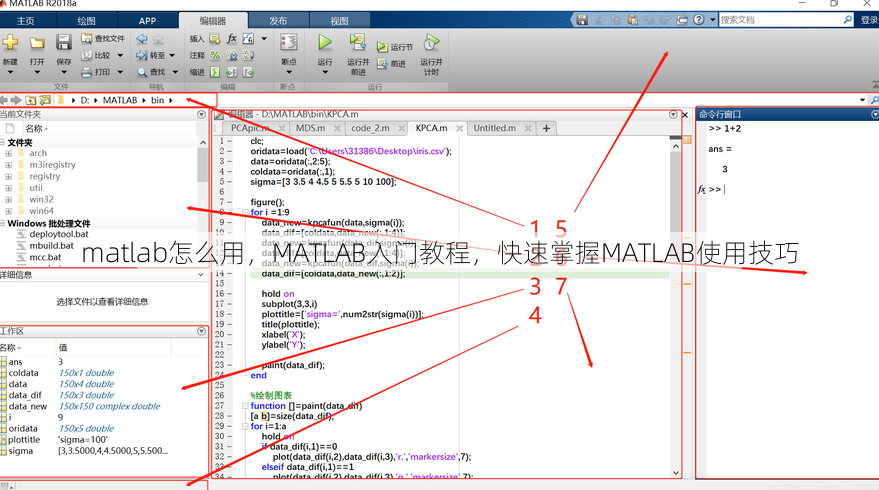Click the Breakpoints (断点) icon

289,43
